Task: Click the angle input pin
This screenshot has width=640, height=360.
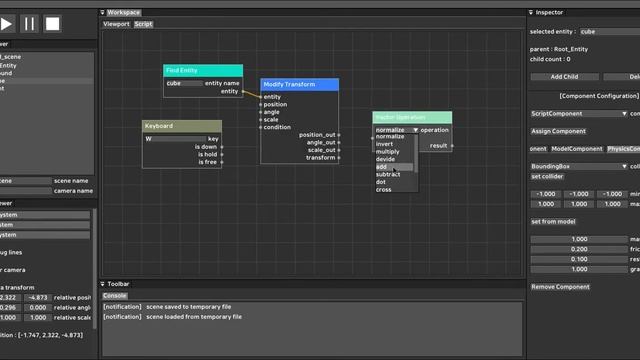Action: point(260,112)
